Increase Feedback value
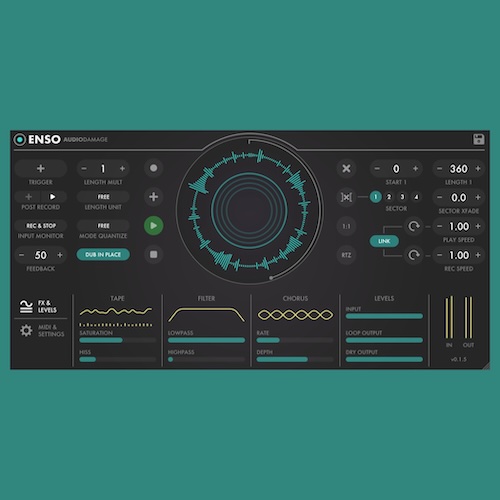 tap(60, 255)
